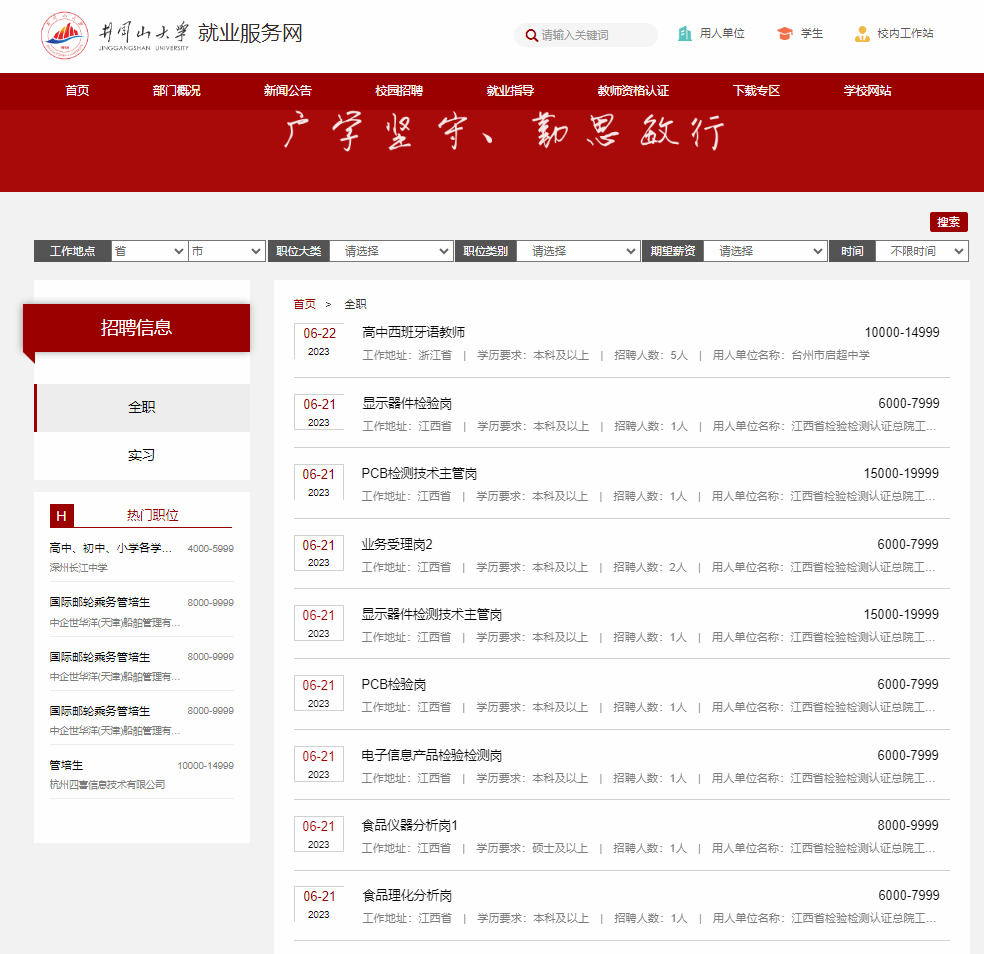
Task: Click the employer building icon
Action: (685, 34)
